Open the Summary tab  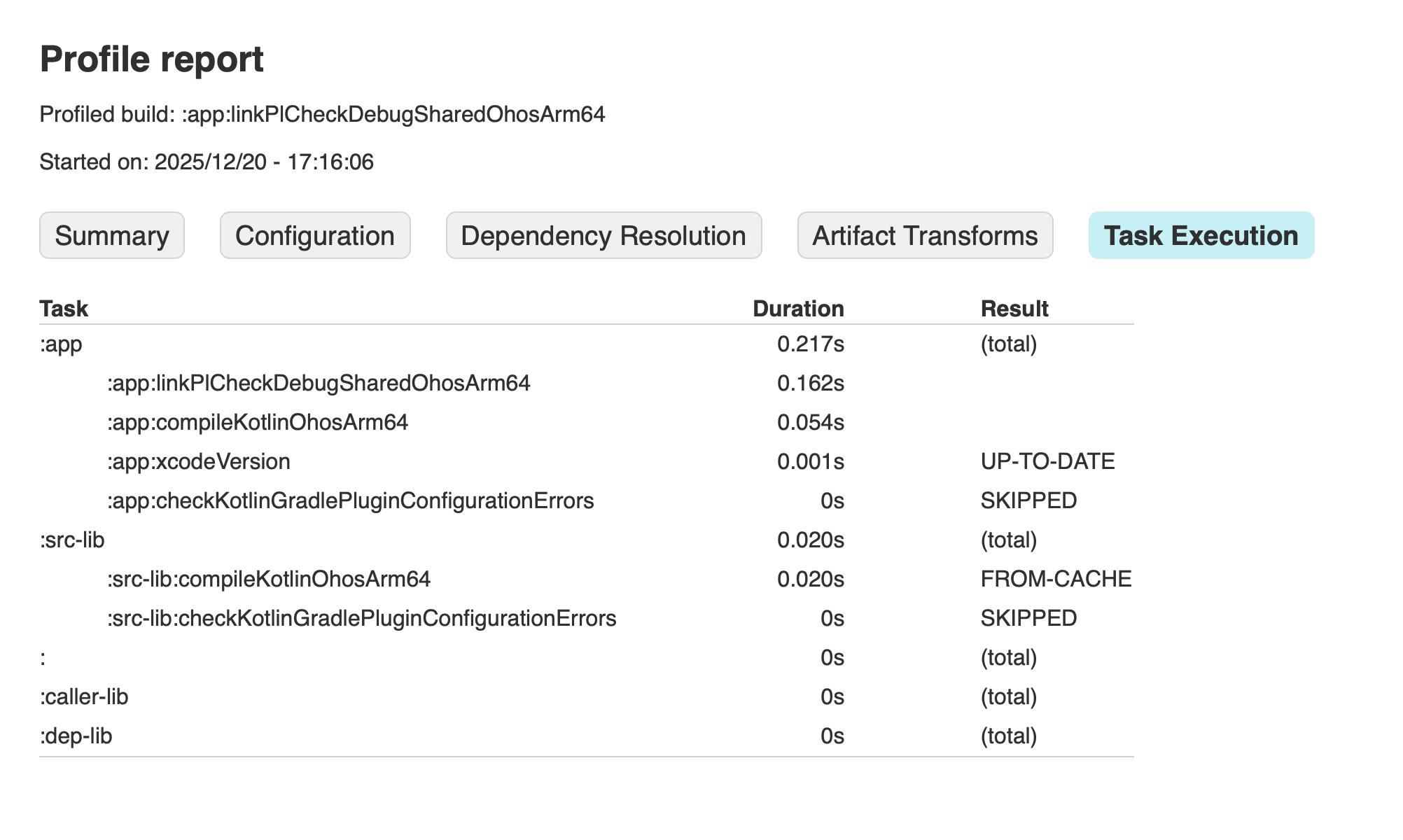[x=112, y=236]
